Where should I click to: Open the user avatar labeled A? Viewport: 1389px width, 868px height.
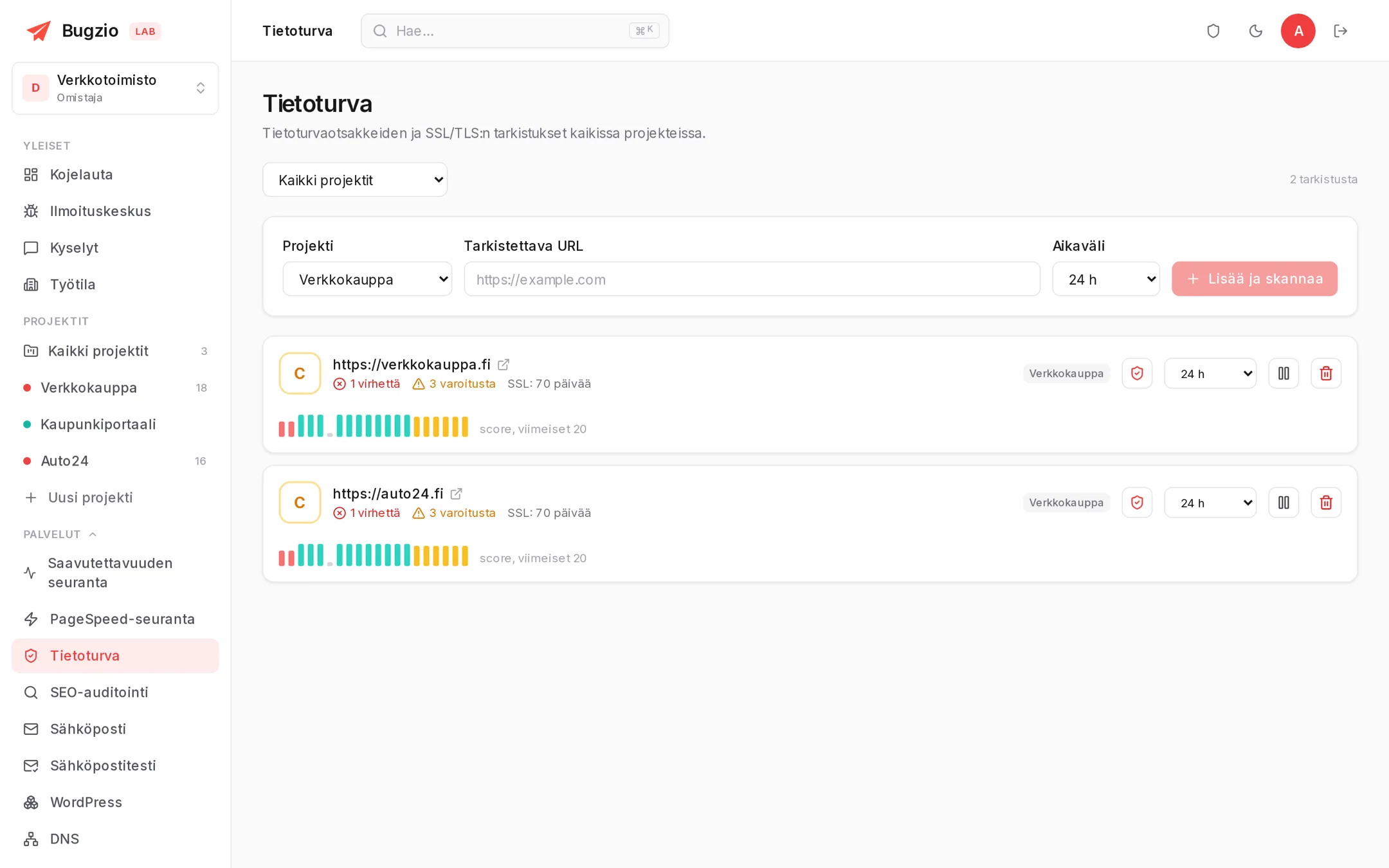(x=1298, y=31)
